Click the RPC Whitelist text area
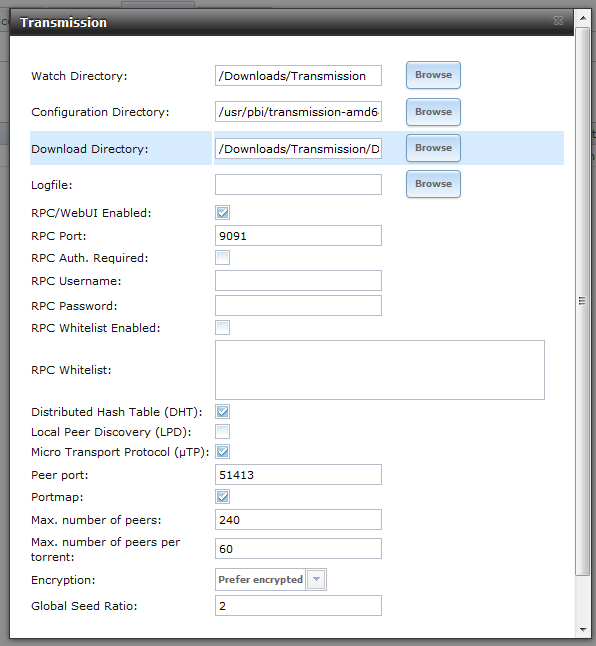 pos(380,370)
